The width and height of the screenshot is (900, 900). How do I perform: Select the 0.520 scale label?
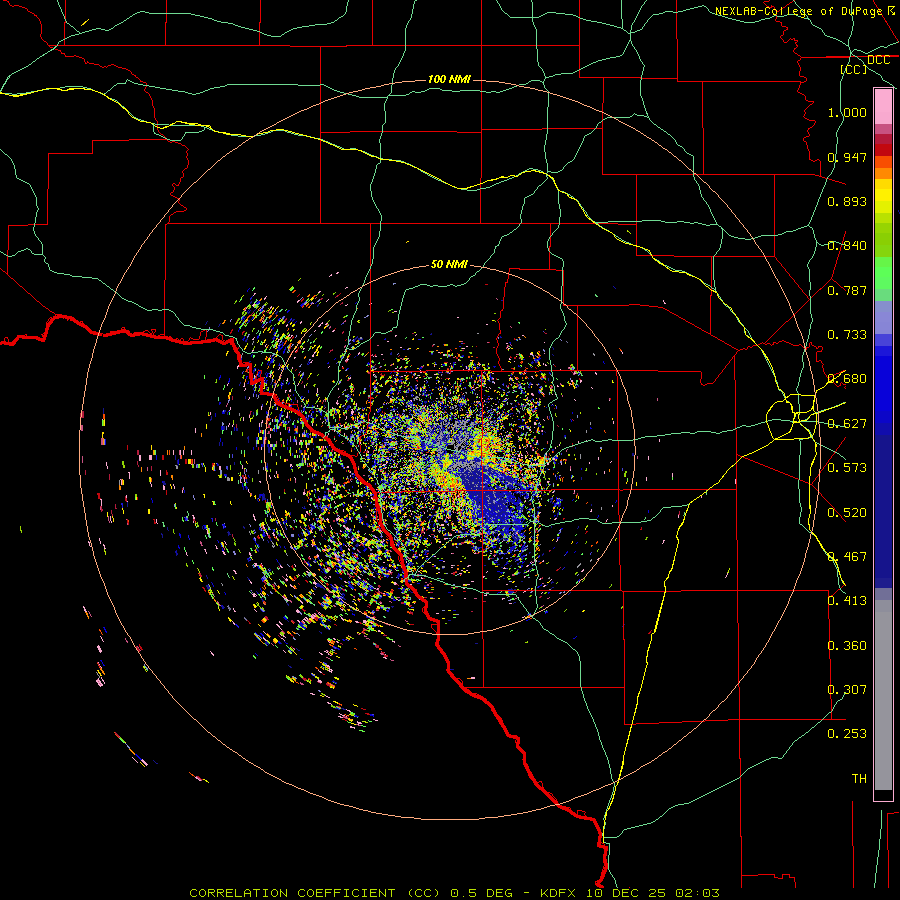847,513
